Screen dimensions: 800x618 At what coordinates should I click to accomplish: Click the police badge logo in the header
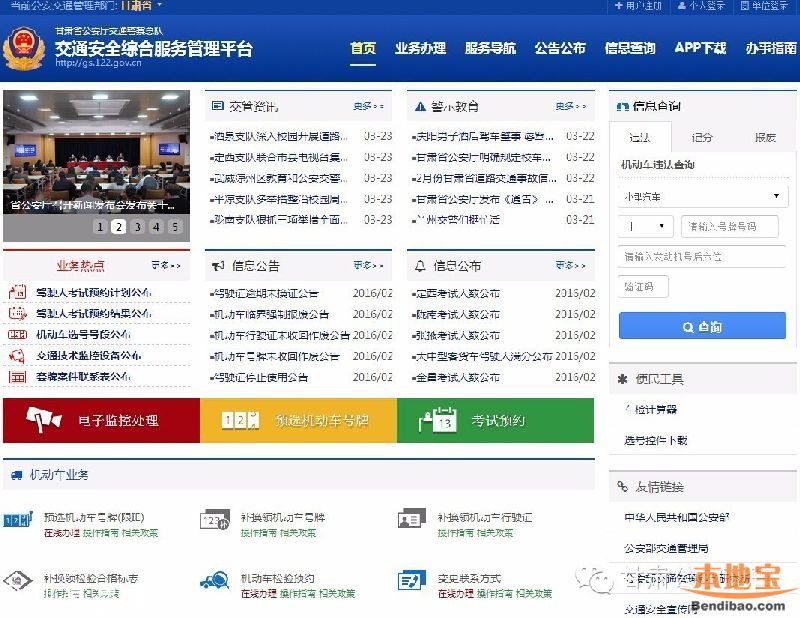click(23, 48)
